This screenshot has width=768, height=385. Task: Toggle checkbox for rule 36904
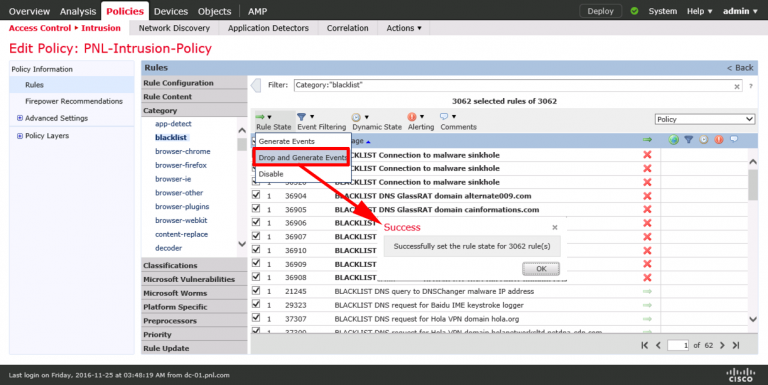pos(256,195)
